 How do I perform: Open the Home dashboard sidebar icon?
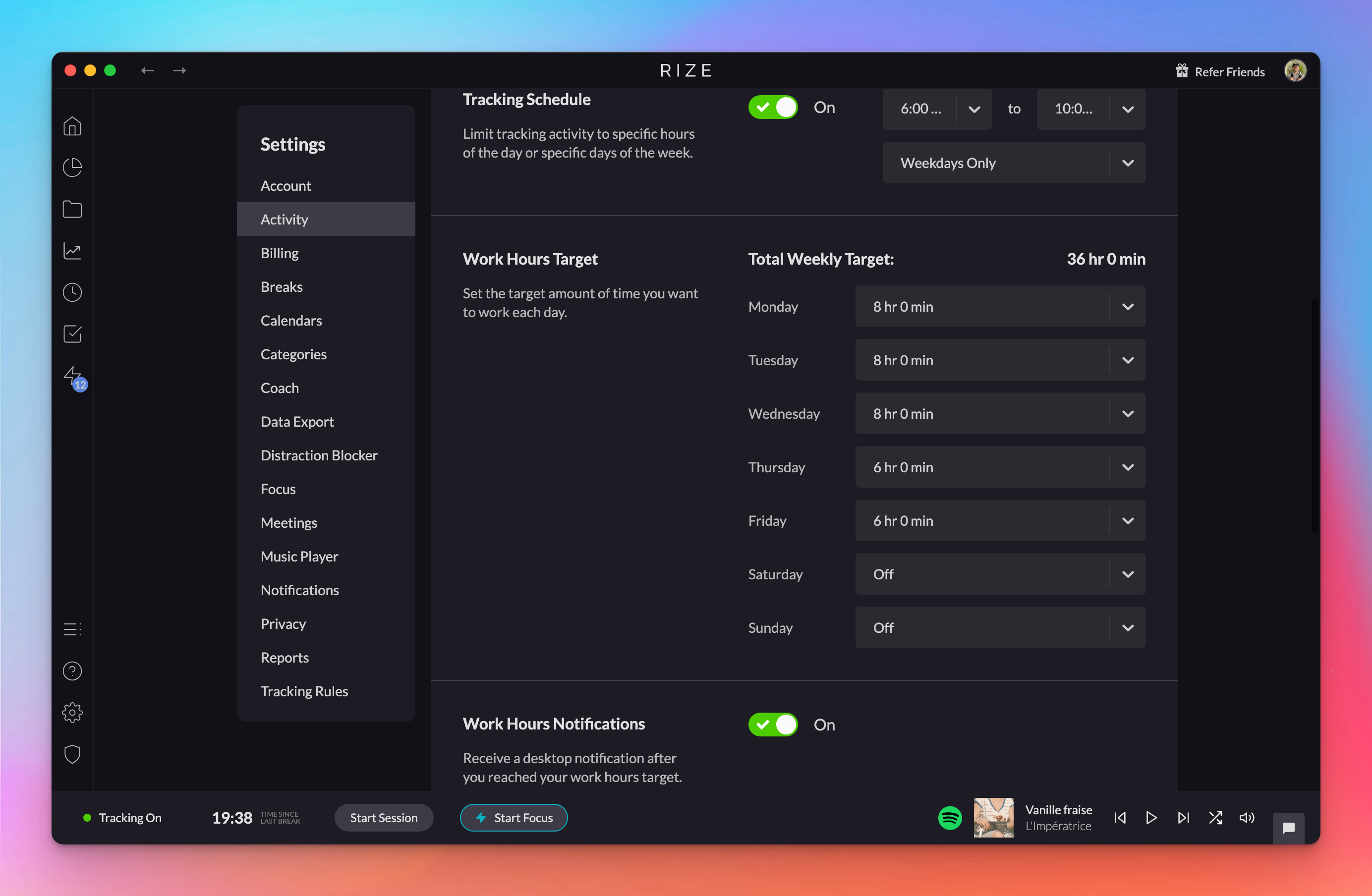72,126
